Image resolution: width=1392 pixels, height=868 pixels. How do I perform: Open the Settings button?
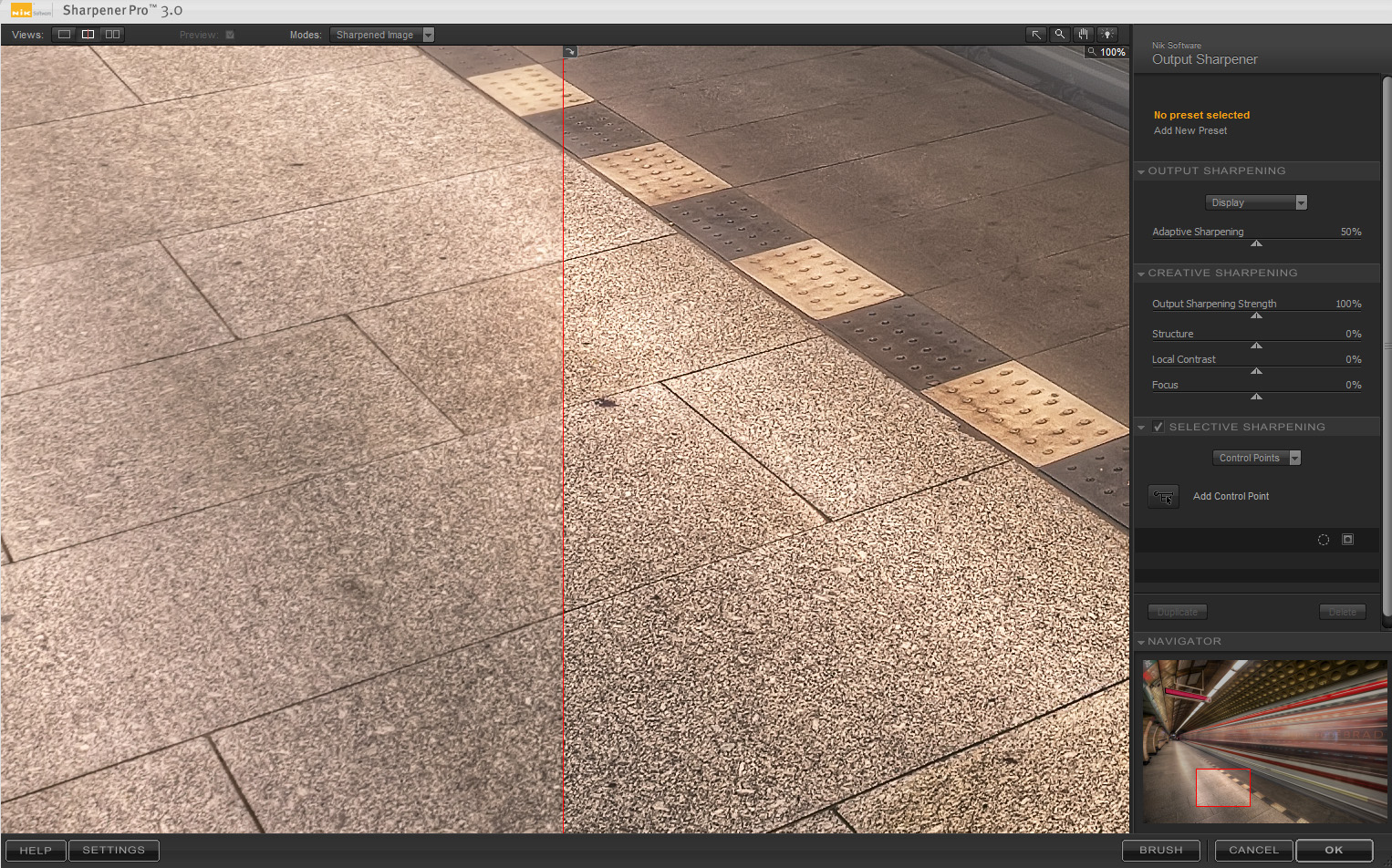[x=114, y=850]
